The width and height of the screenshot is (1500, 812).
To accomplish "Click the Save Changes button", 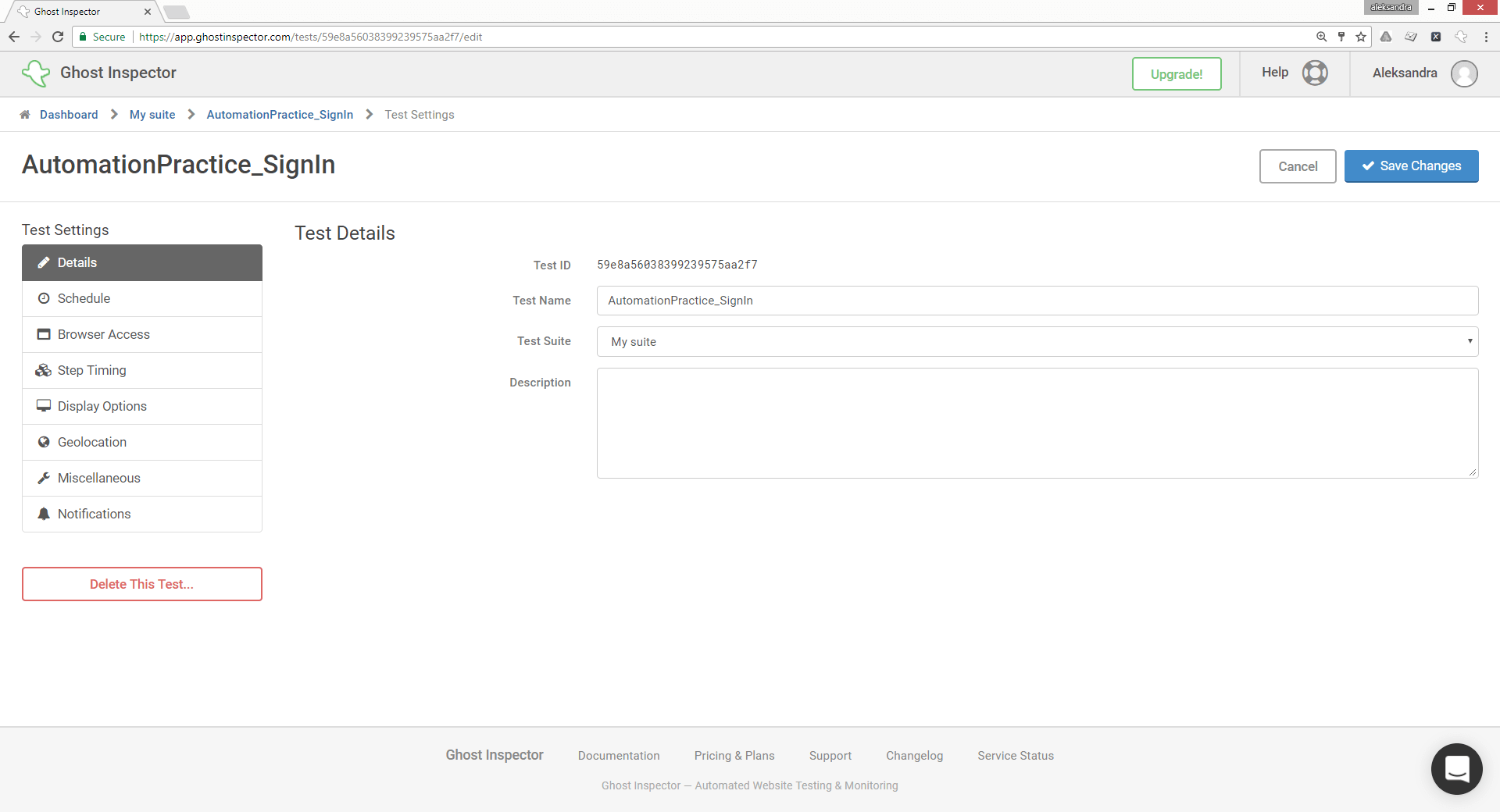I will (x=1411, y=166).
